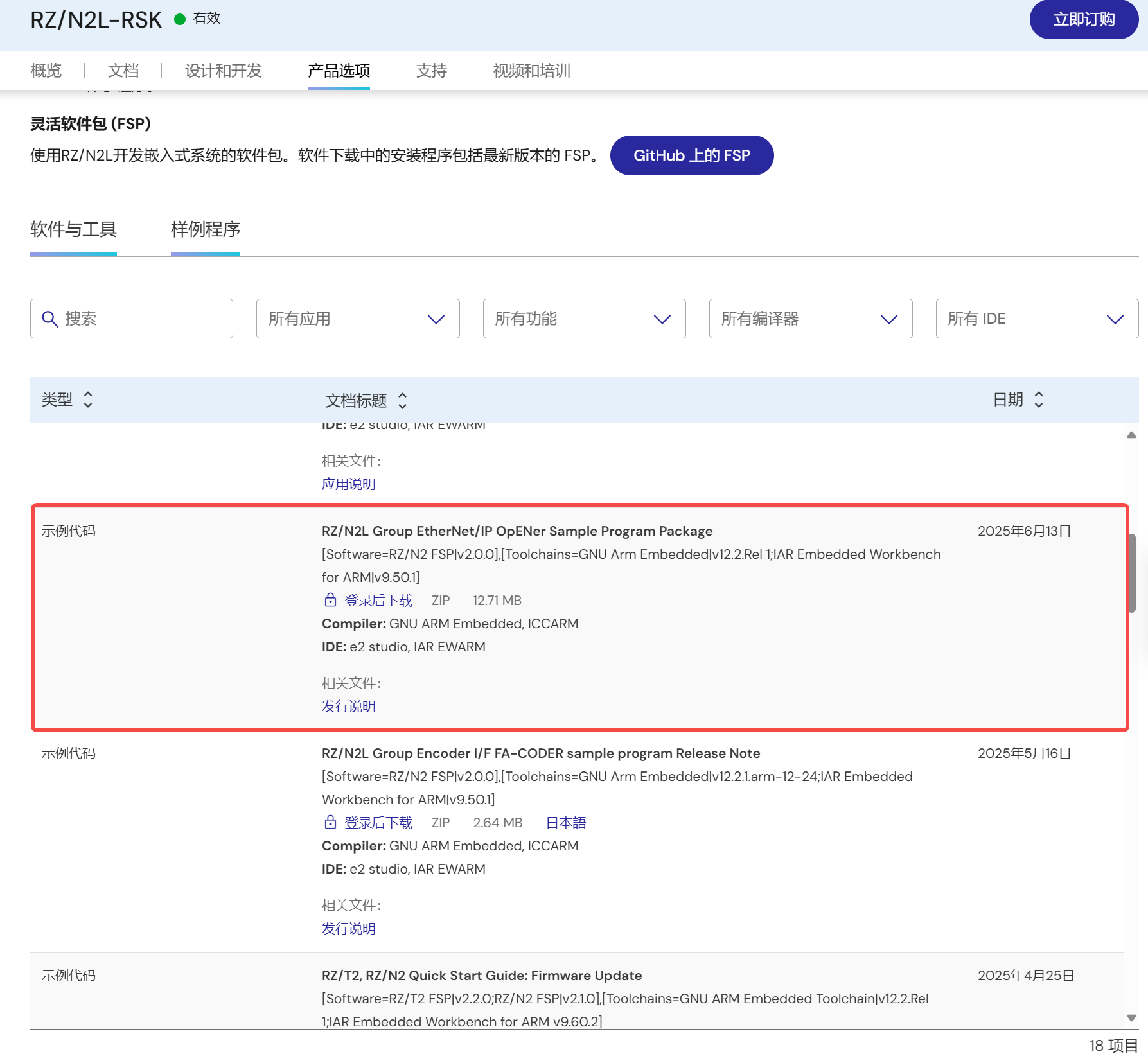Switch to the 支持 tab

click(432, 71)
